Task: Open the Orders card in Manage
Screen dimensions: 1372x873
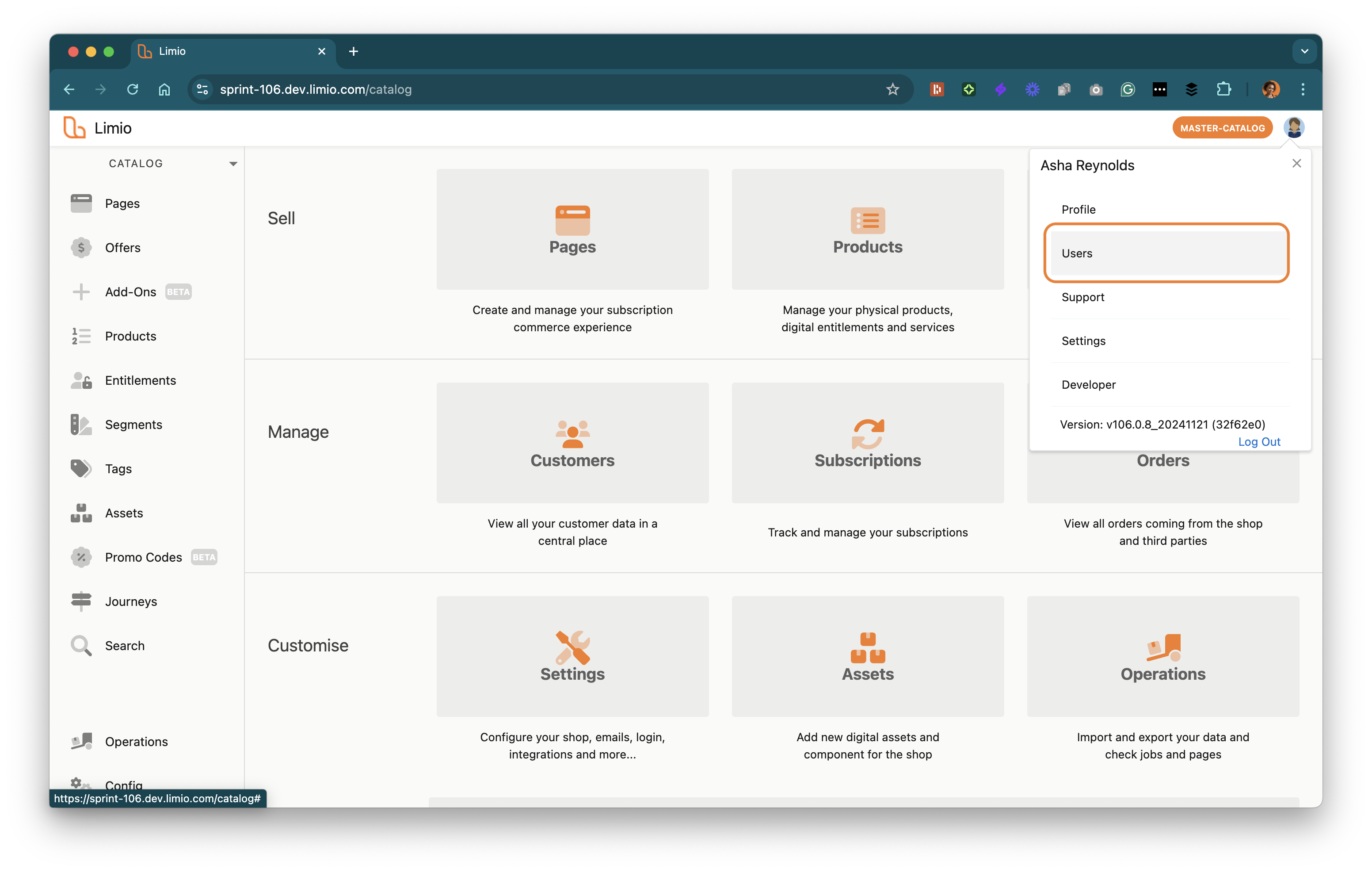Action: pyautogui.click(x=1162, y=477)
